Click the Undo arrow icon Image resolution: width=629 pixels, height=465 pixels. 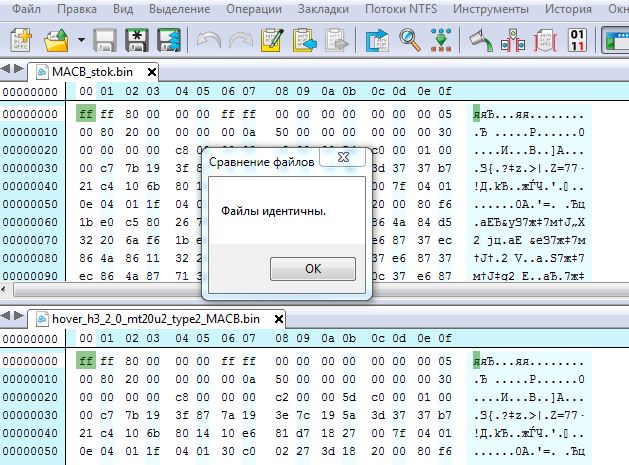tap(208, 40)
